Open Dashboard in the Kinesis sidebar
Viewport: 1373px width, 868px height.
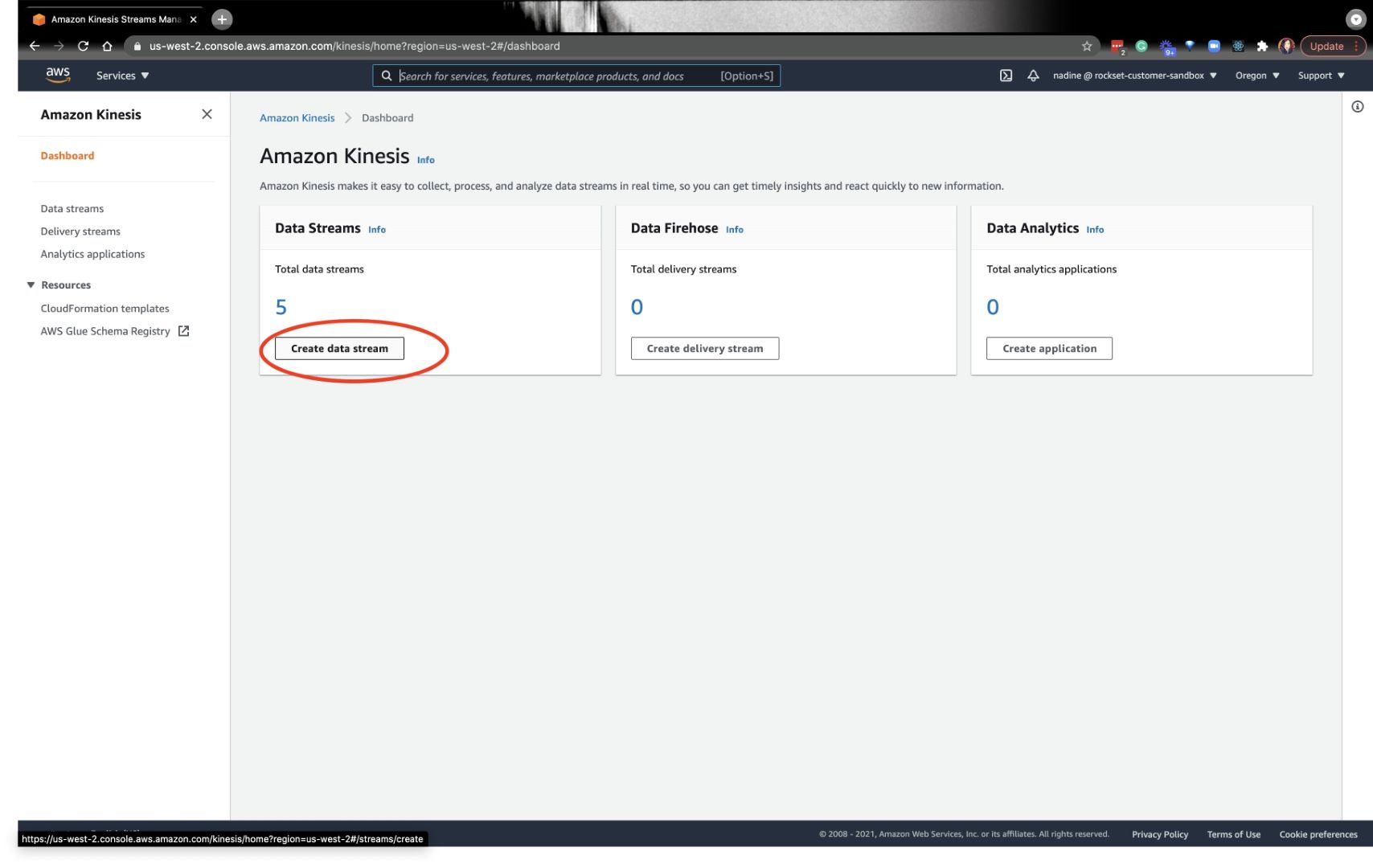click(x=68, y=156)
